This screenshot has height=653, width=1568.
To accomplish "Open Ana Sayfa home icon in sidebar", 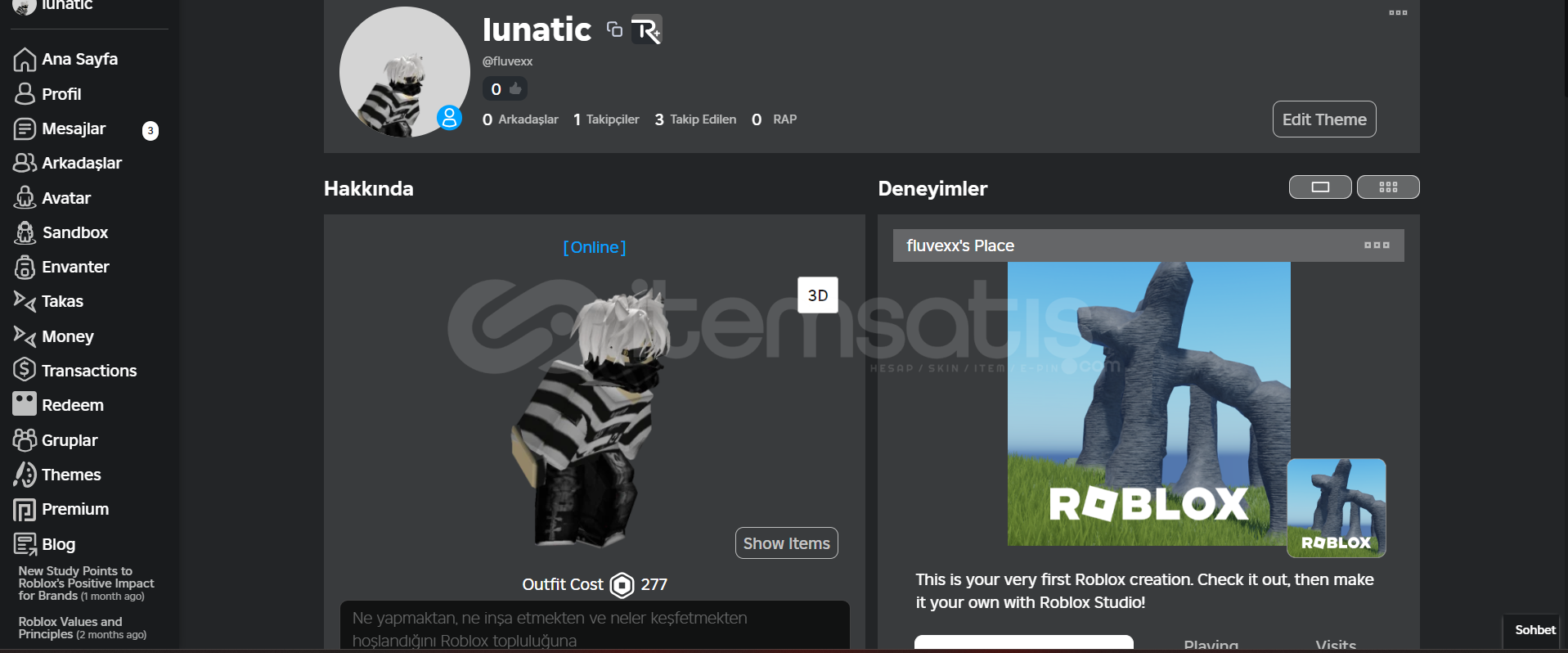I will coord(25,60).
